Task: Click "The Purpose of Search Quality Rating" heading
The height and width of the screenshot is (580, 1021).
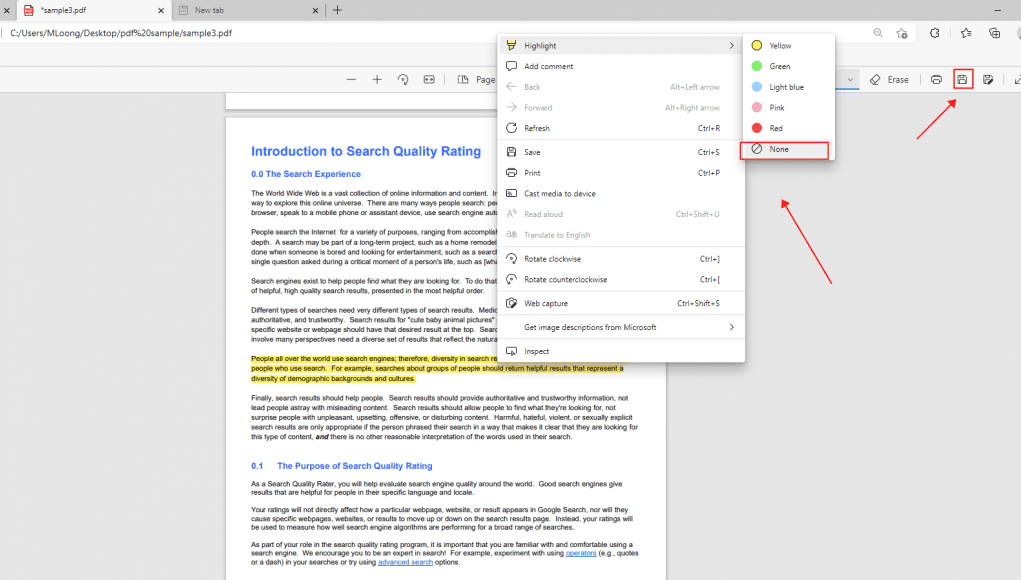Action: [355, 466]
